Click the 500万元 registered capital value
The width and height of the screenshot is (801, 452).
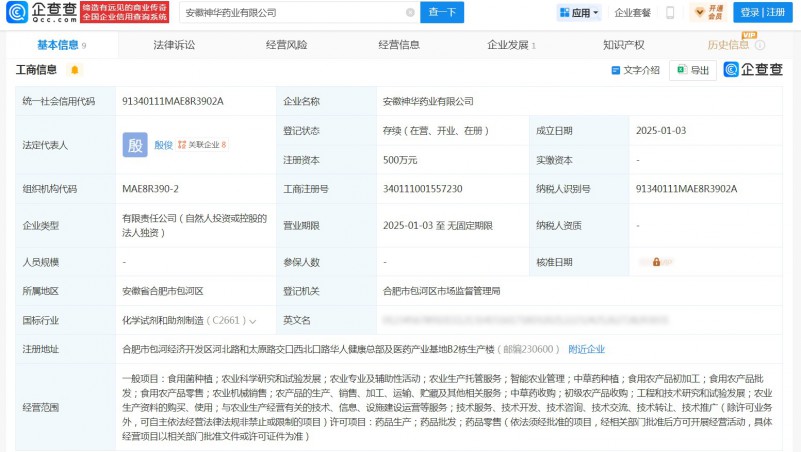(400, 160)
